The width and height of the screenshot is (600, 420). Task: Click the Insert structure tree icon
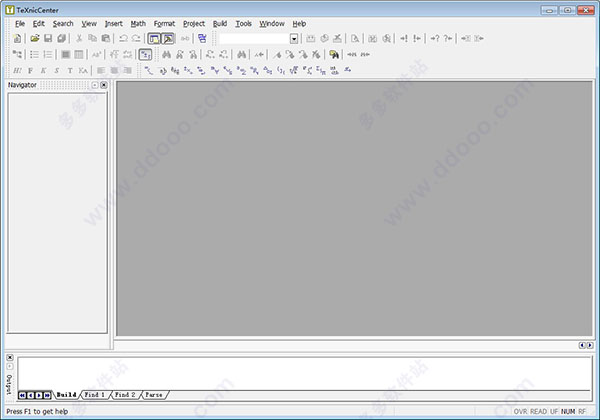(17, 54)
